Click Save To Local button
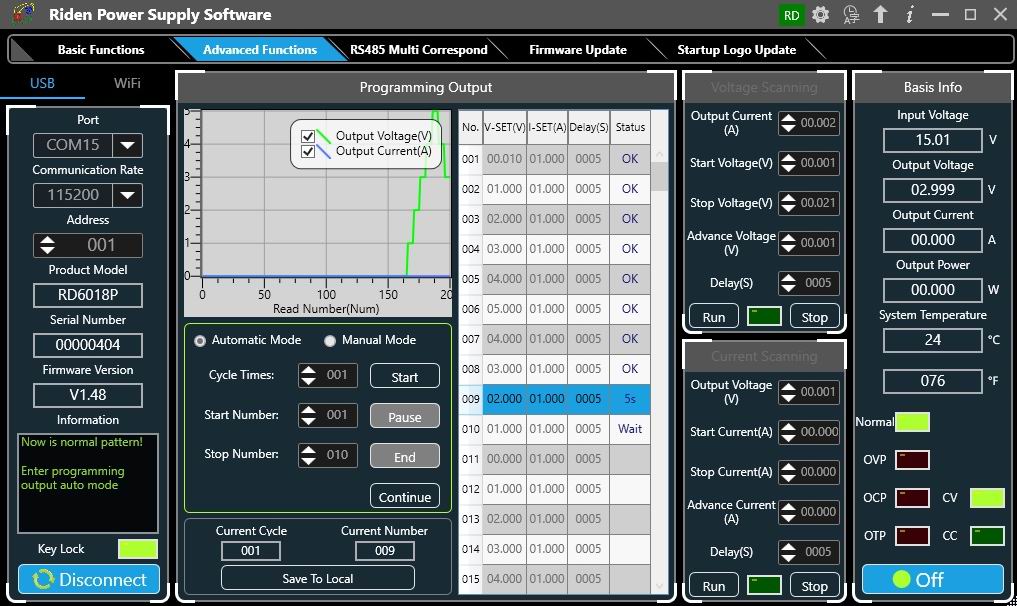Viewport: 1017px width, 606px height. pyautogui.click(x=317, y=578)
